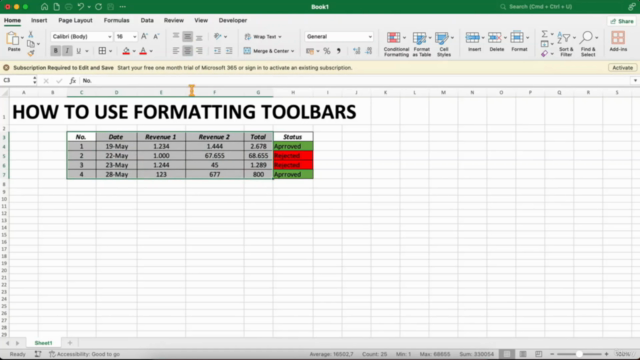
Task: Open the Review ribbon tab
Action: pos(173,20)
